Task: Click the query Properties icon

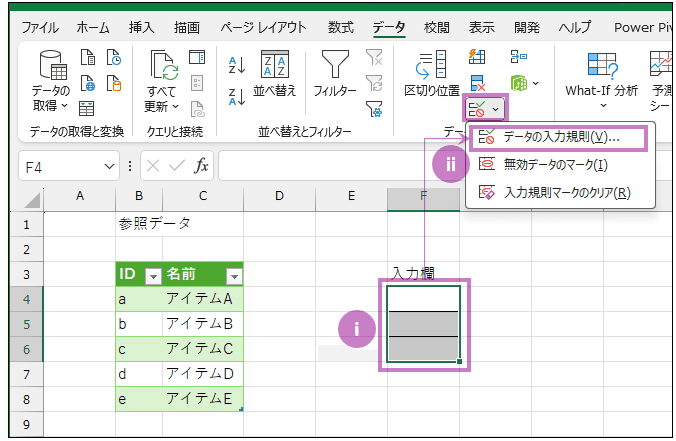Action: (x=197, y=83)
